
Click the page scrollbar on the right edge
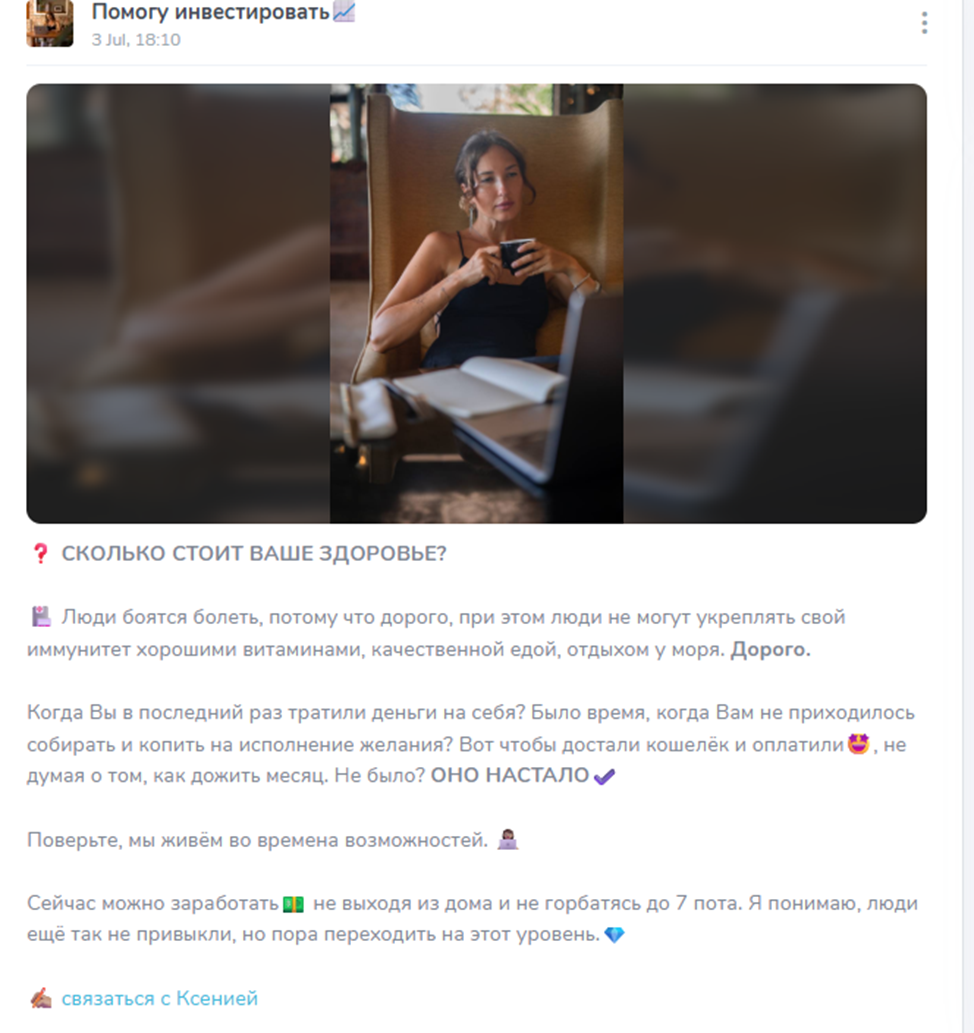click(967, 516)
